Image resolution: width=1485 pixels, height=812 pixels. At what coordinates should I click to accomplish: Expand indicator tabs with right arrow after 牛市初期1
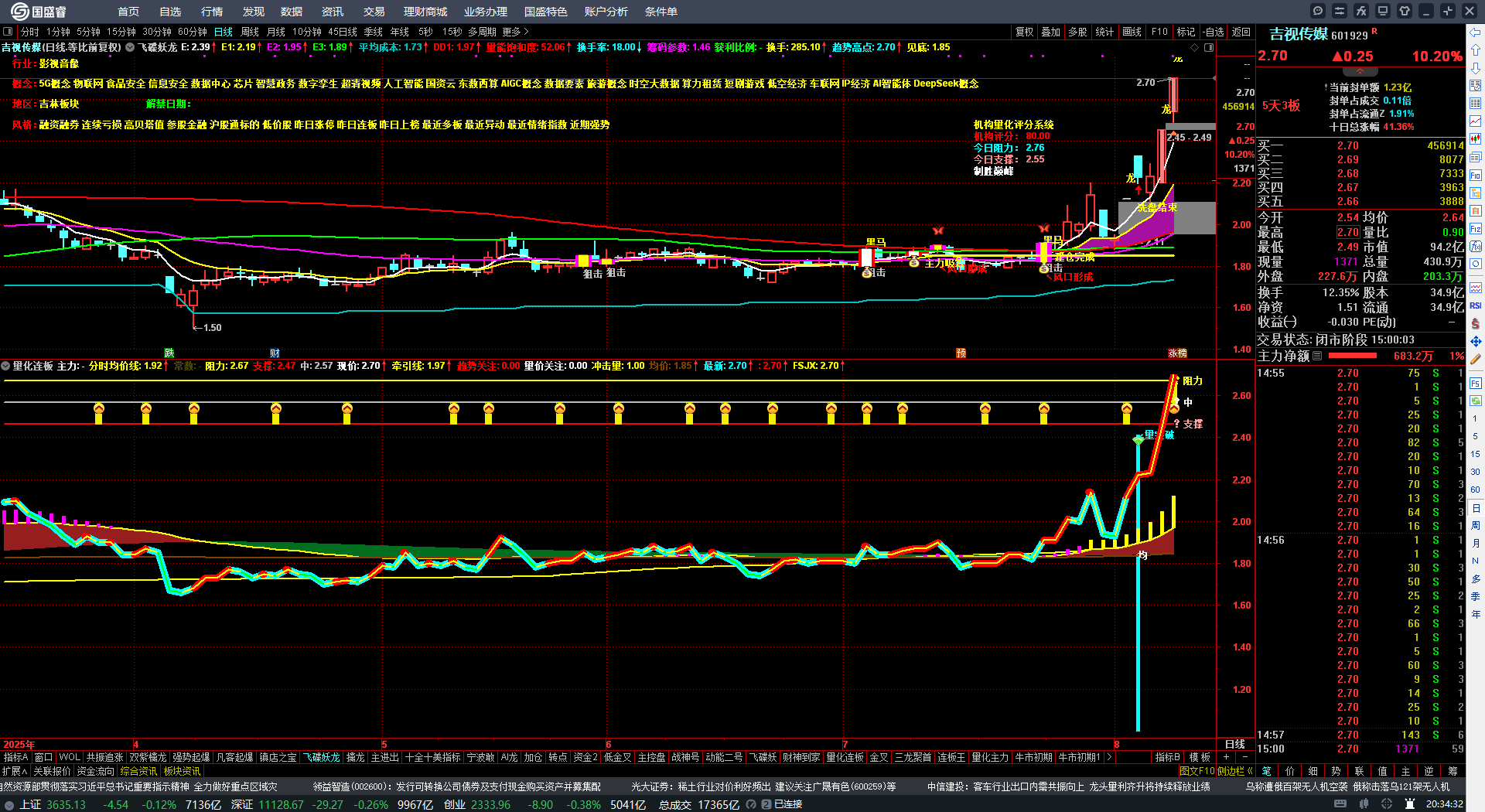tap(1109, 757)
